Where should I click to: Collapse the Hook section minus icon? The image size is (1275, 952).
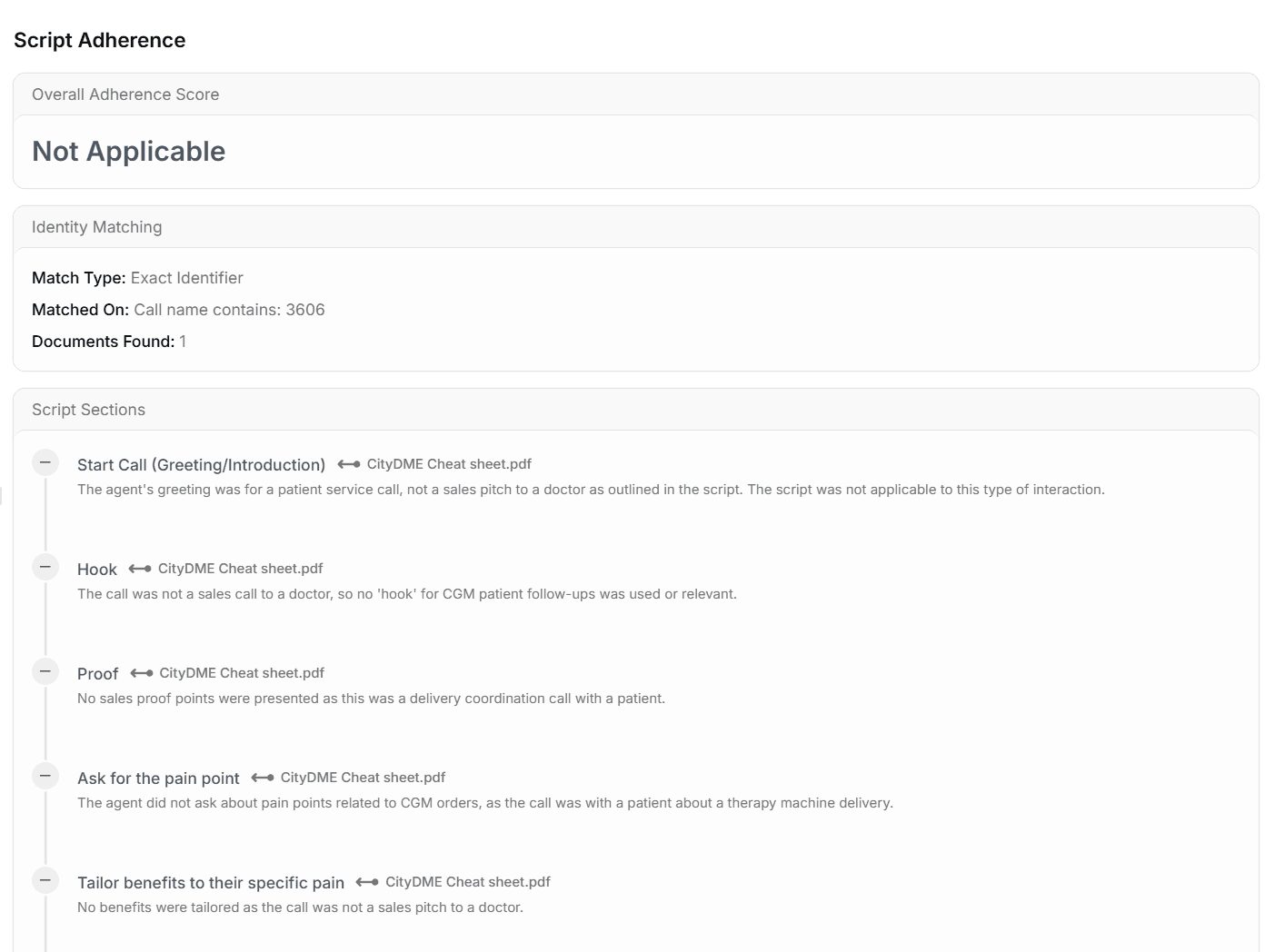(x=45, y=567)
